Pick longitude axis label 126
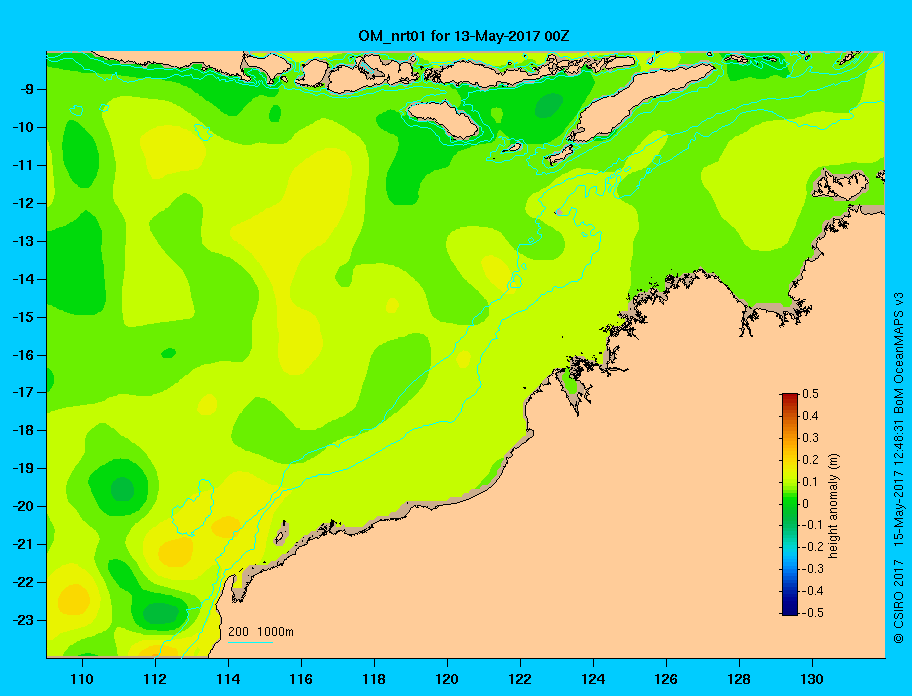This screenshot has height=696, width=912. [666, 679]
